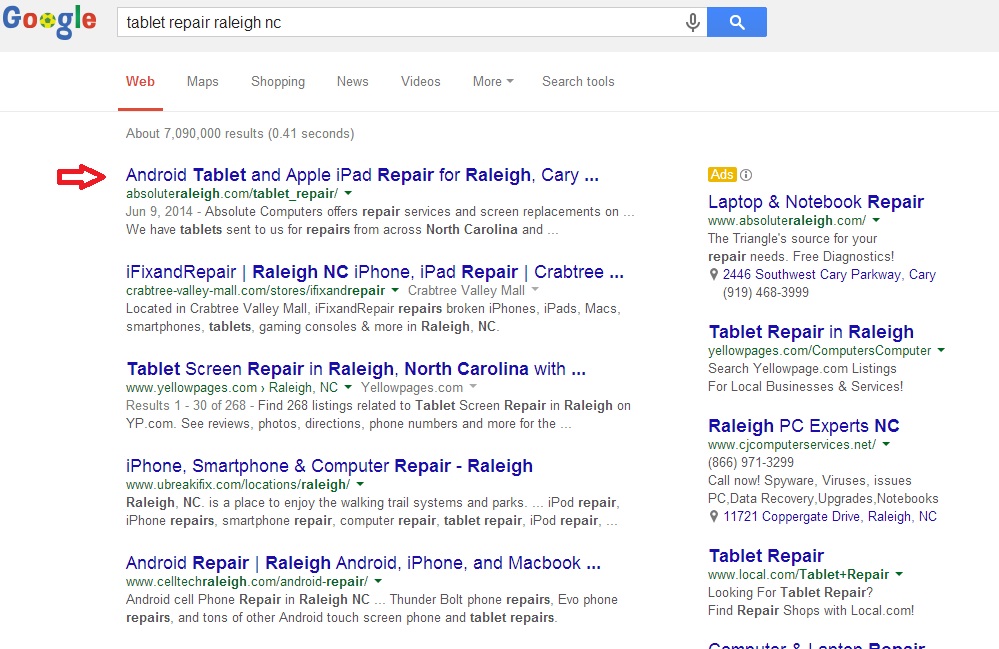
Task: Open Laptop & Notebook Repair ad
Action: pos(816,202)
